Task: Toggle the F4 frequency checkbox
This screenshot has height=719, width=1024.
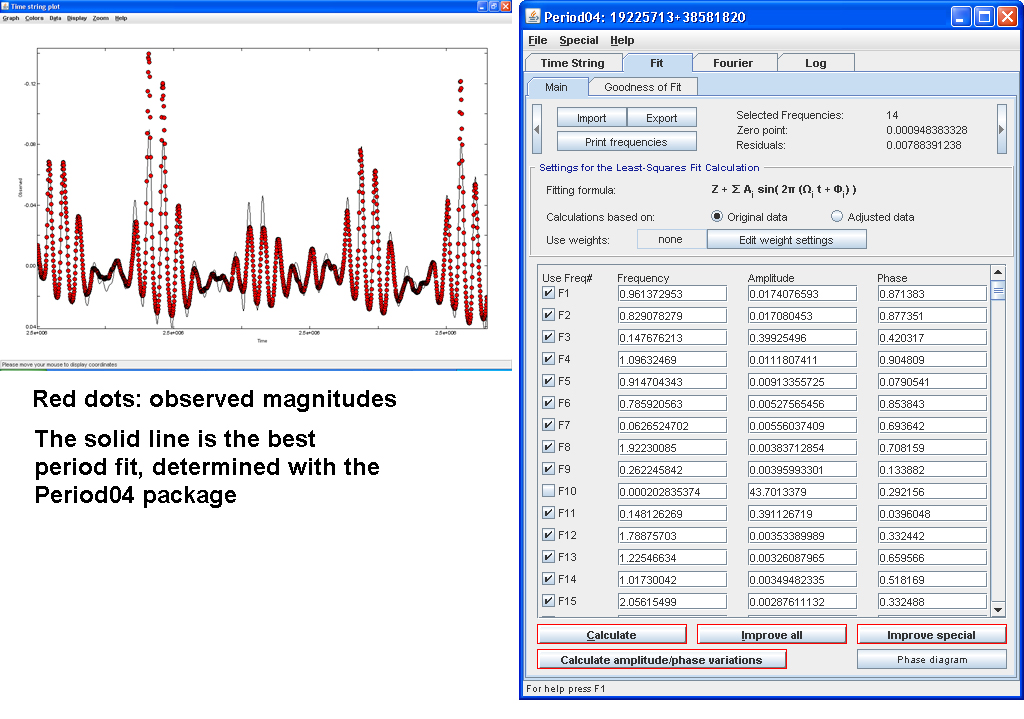Action: [549, 359]
